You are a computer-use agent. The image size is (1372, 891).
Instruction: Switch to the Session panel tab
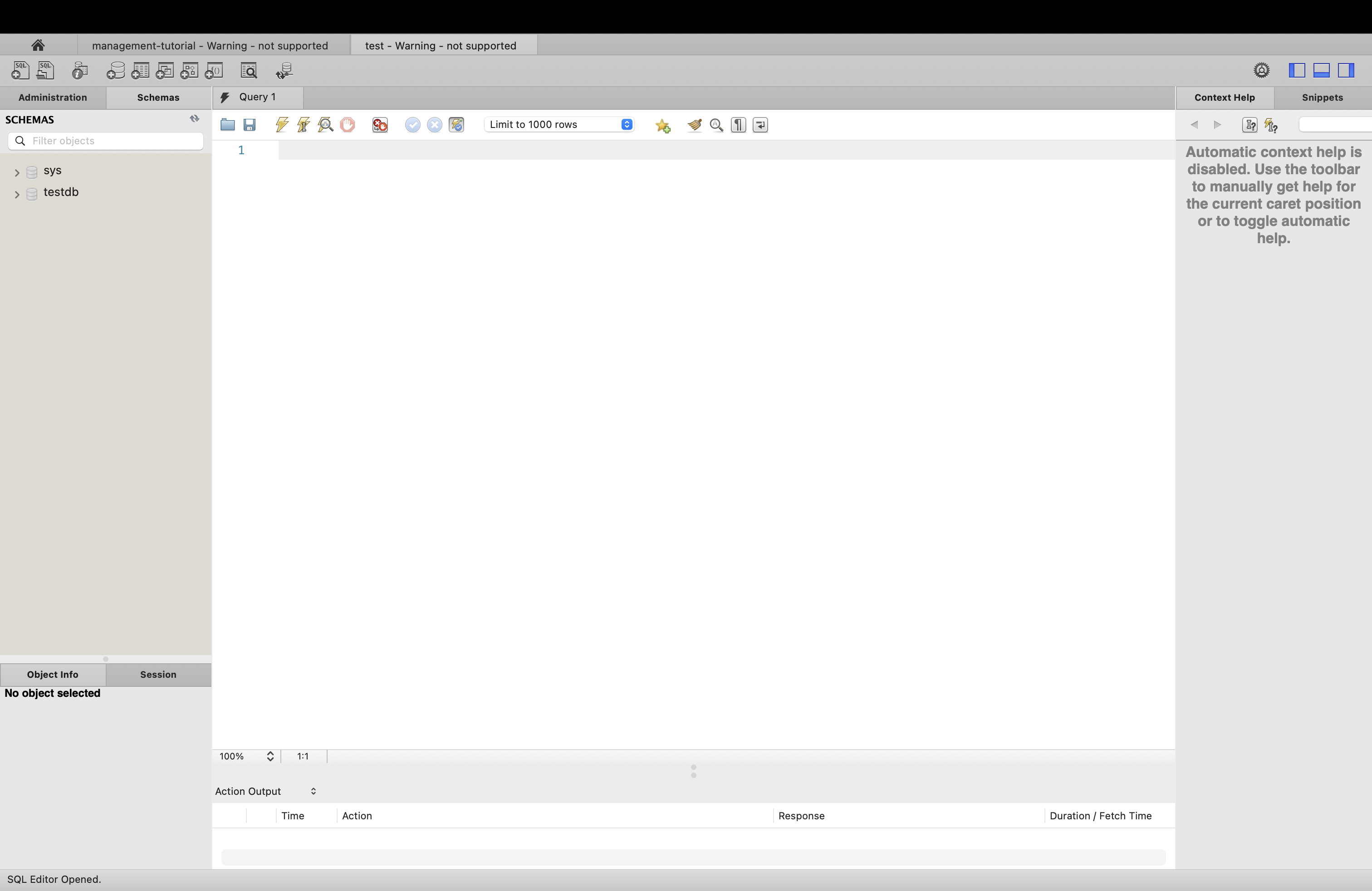coord(158,674)
